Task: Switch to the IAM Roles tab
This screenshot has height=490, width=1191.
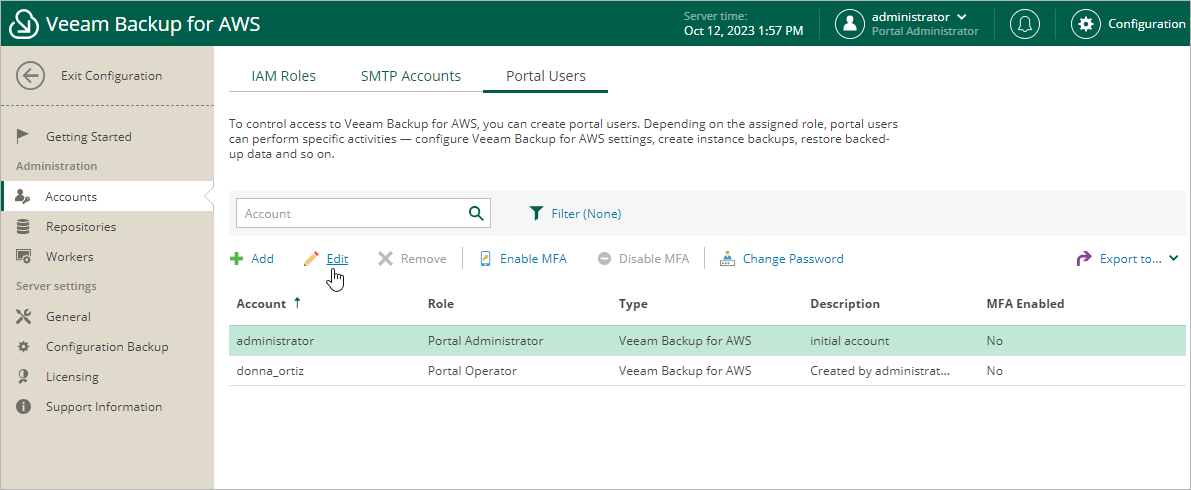Action: coord(283,76)
